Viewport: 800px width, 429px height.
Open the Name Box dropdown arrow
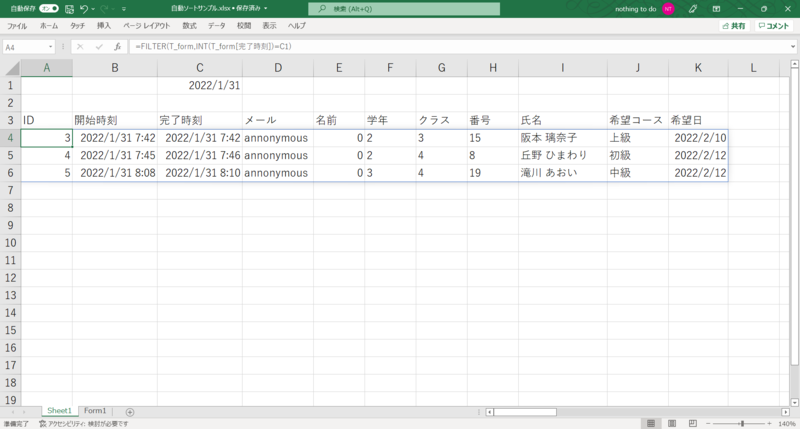click(51, 47)
